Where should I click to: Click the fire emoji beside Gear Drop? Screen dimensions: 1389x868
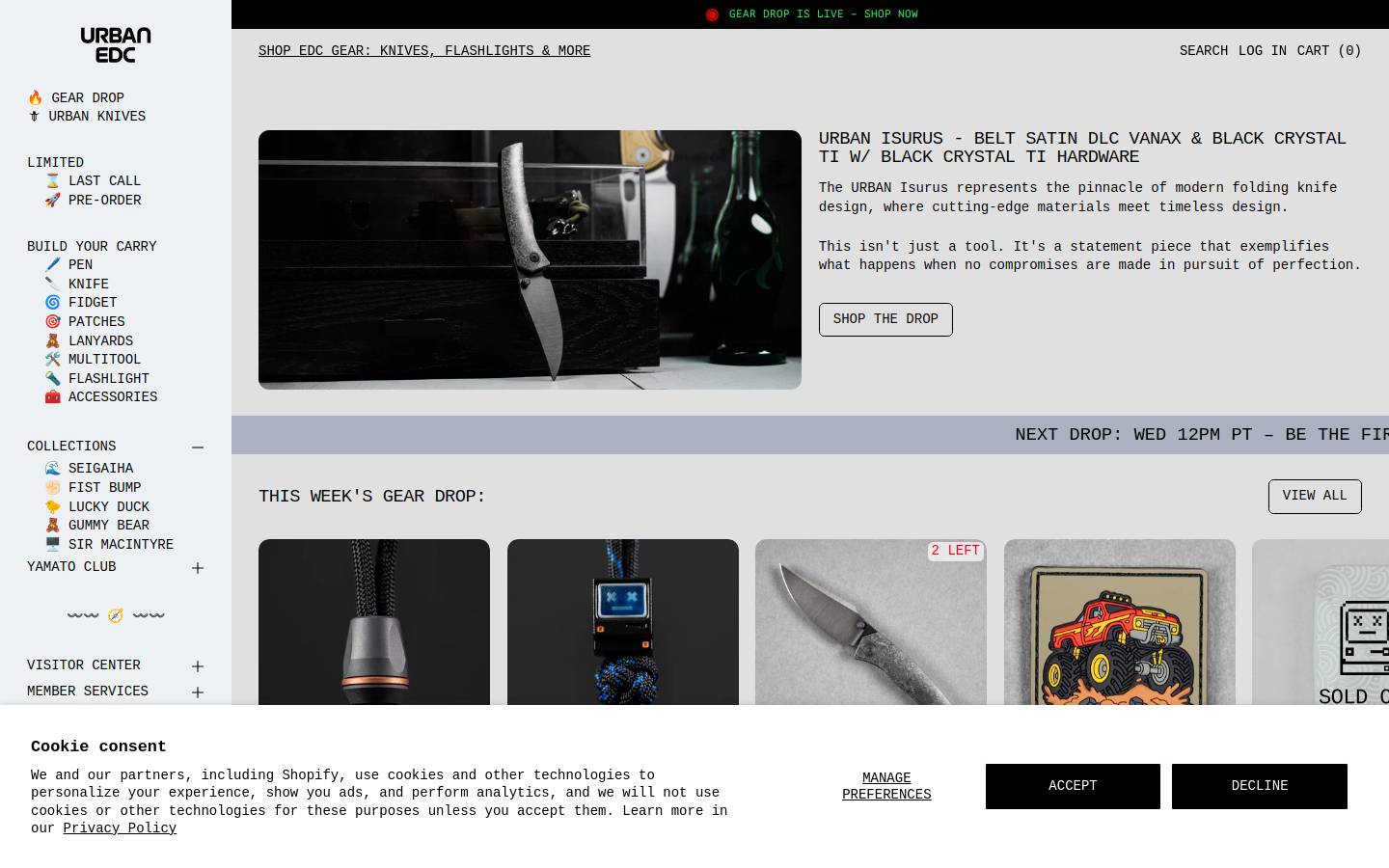[35, 98]
